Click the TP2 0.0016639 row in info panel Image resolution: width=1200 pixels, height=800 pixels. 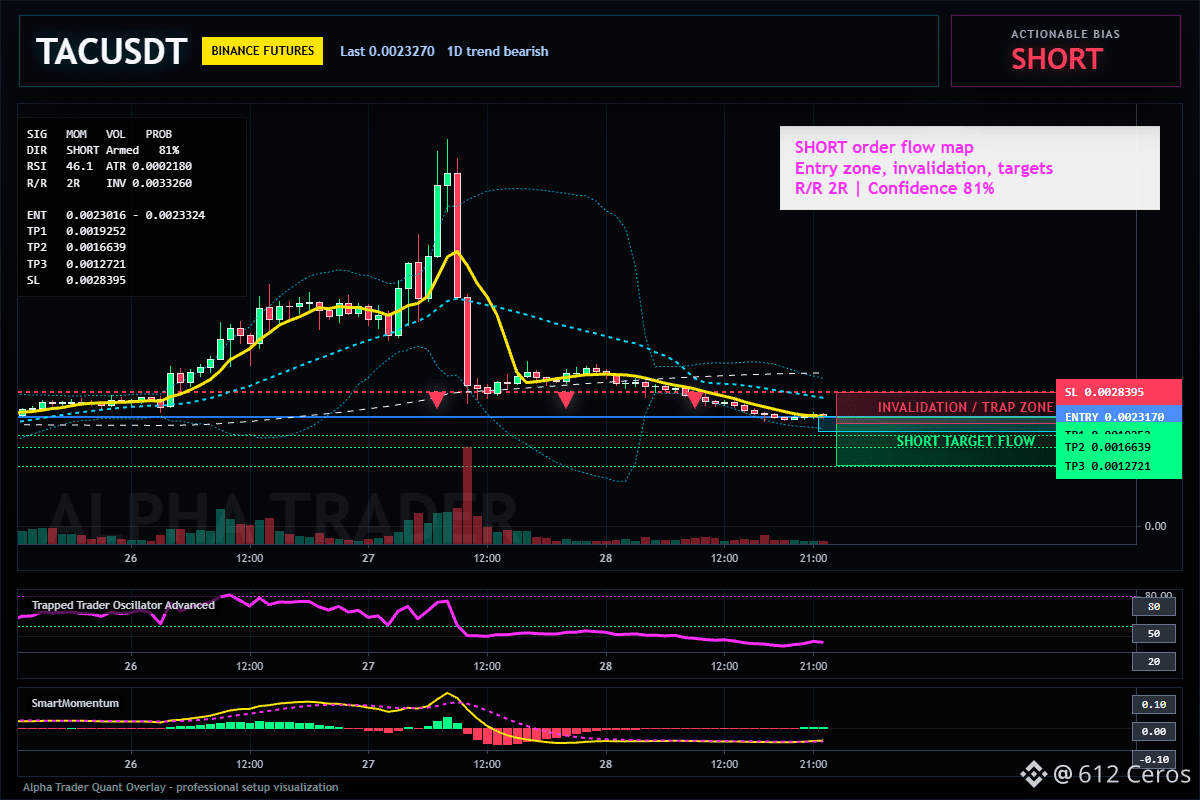pyautogui.click(x=76, y=248)
